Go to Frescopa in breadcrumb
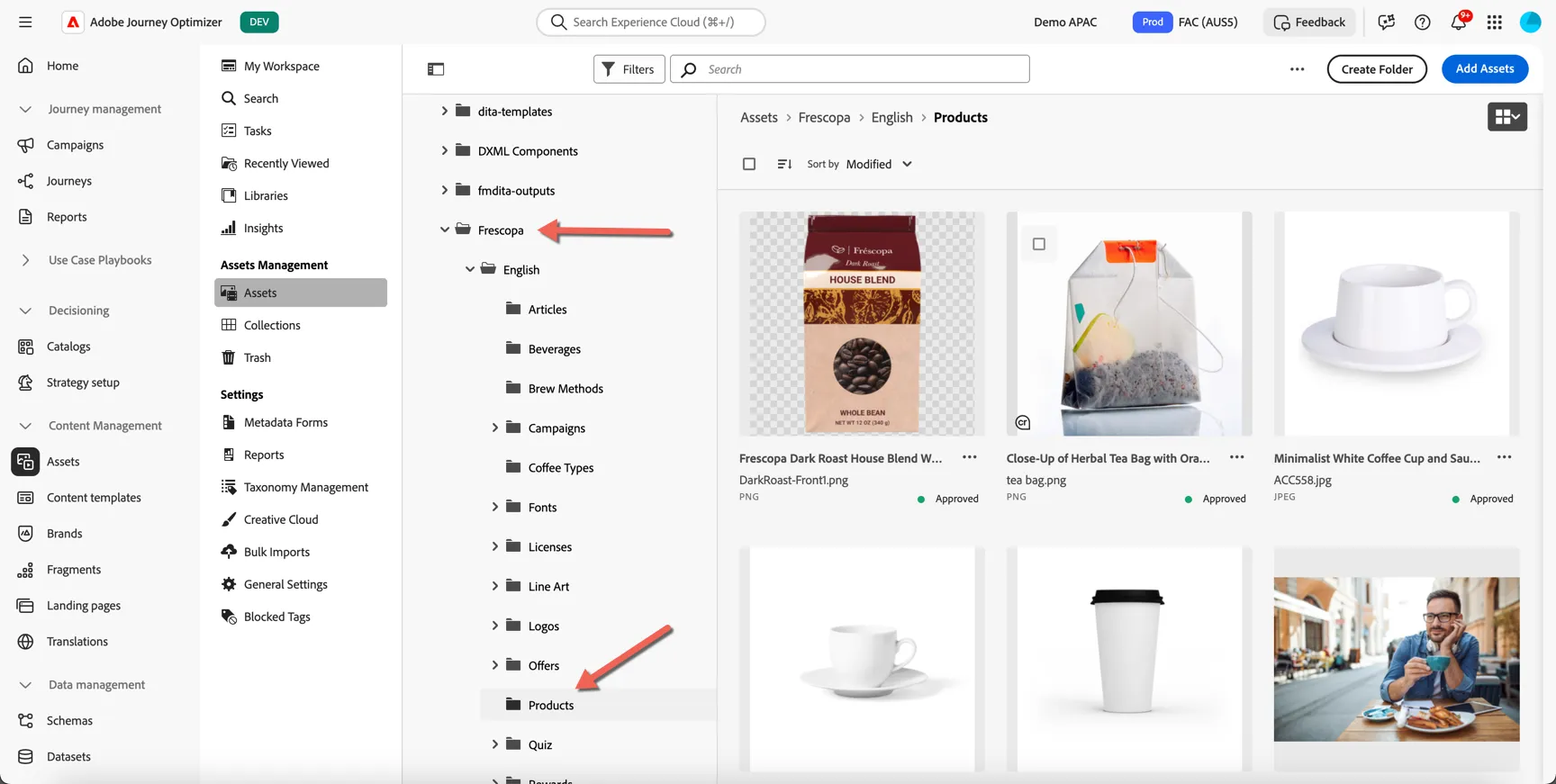The width and height of the screenshot is (1556, 784). click(824, 117)
